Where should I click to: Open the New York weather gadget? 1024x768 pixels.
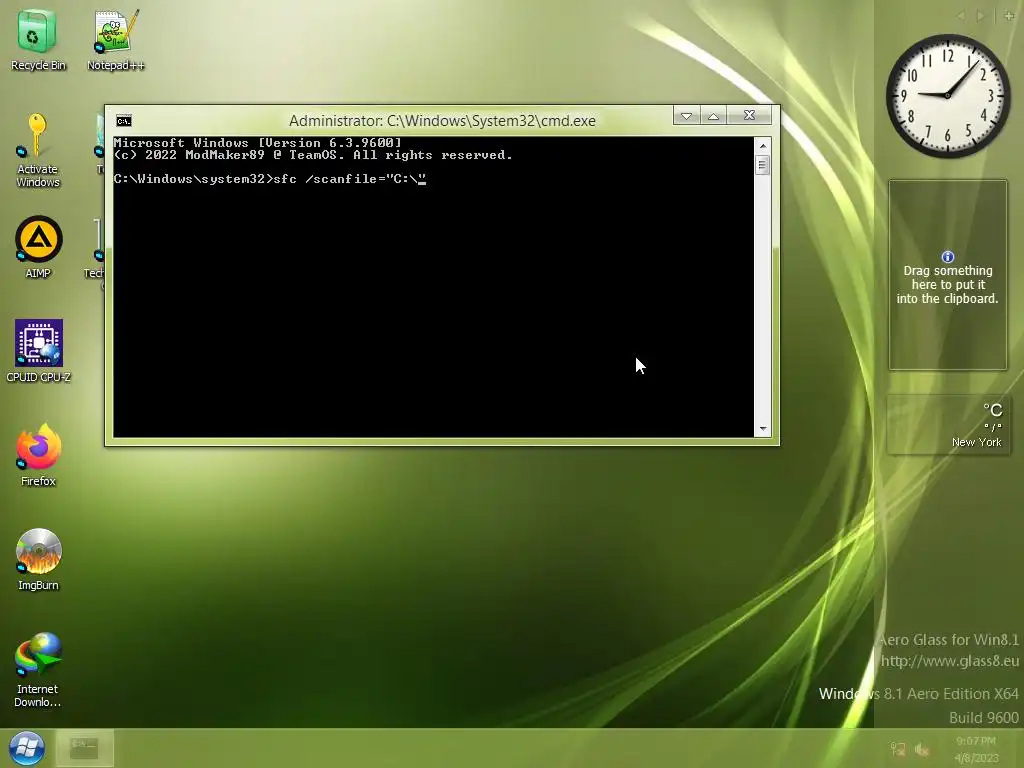coord(948,424)
